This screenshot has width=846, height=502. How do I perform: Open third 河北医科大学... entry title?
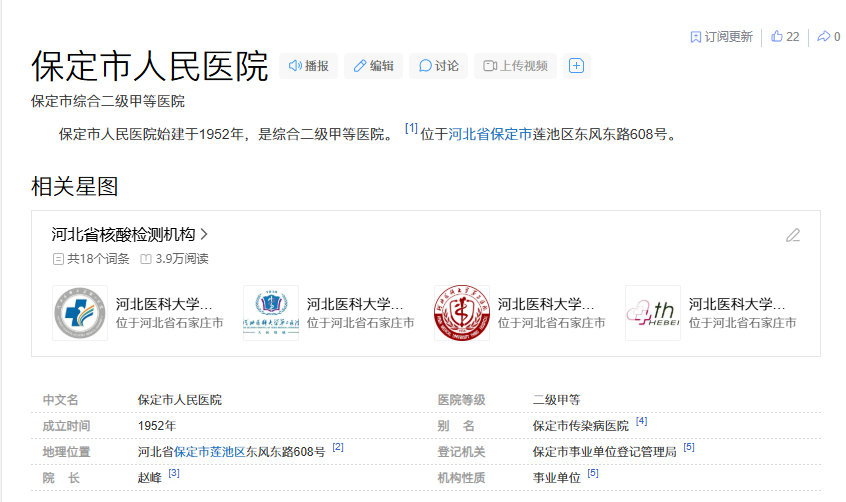click(x=546, y=304)
